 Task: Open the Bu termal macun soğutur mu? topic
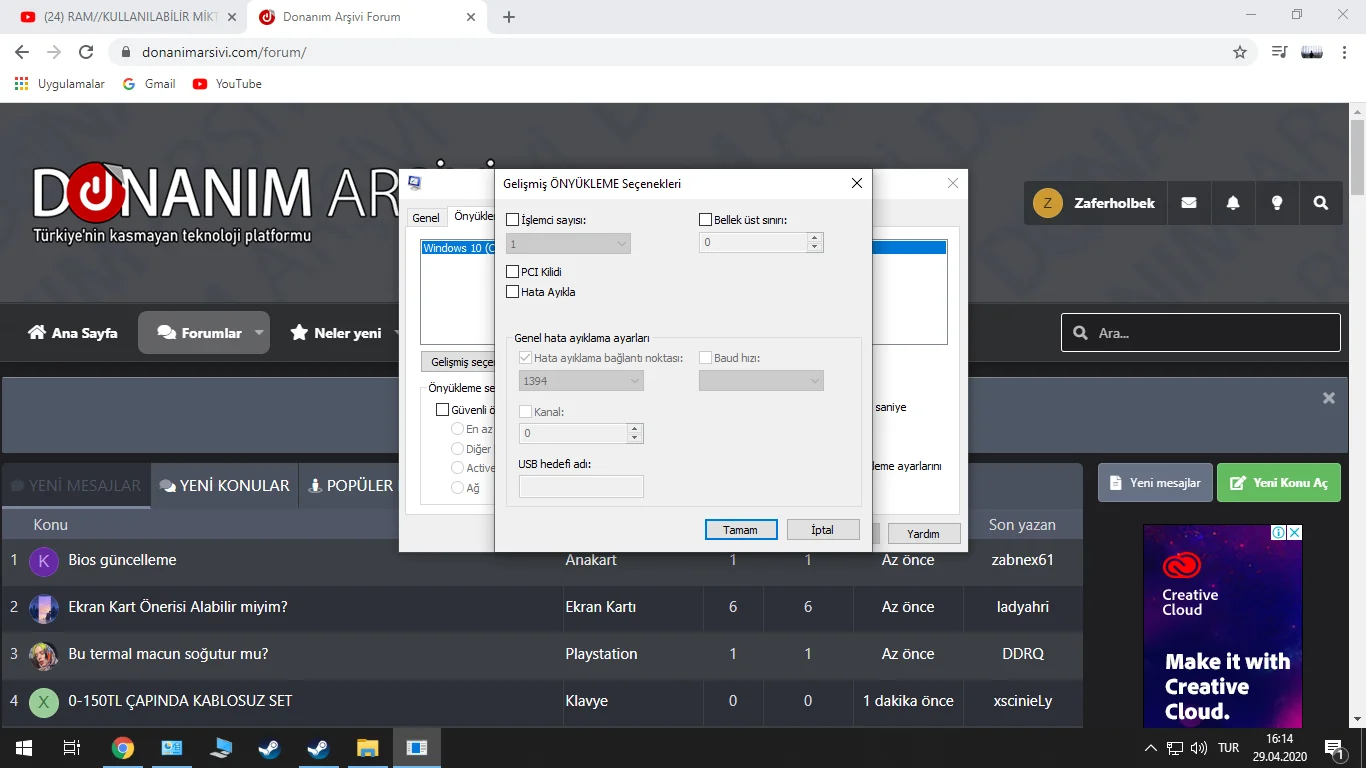pyautogui.click(x=168, y=654)
